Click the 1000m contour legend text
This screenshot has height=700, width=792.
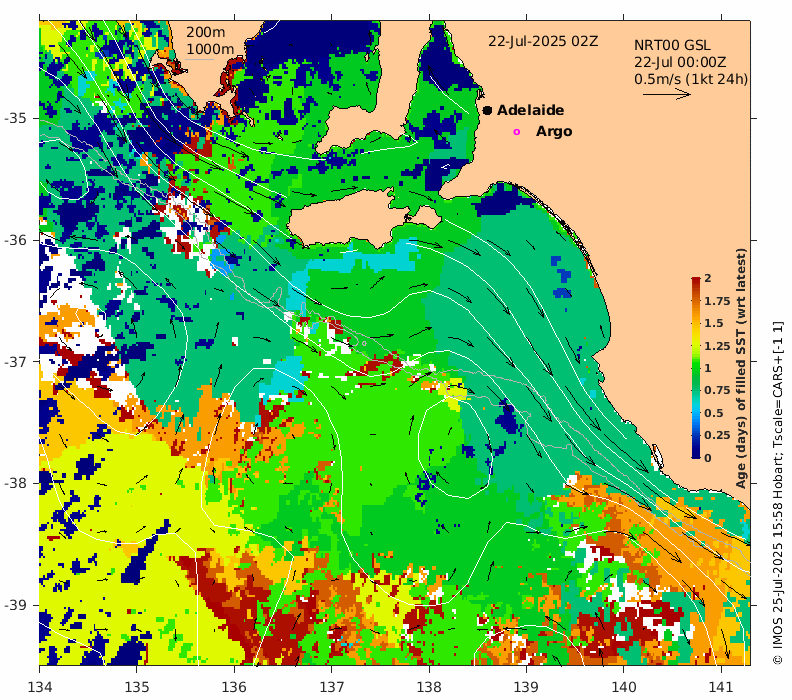coord(210,49)
